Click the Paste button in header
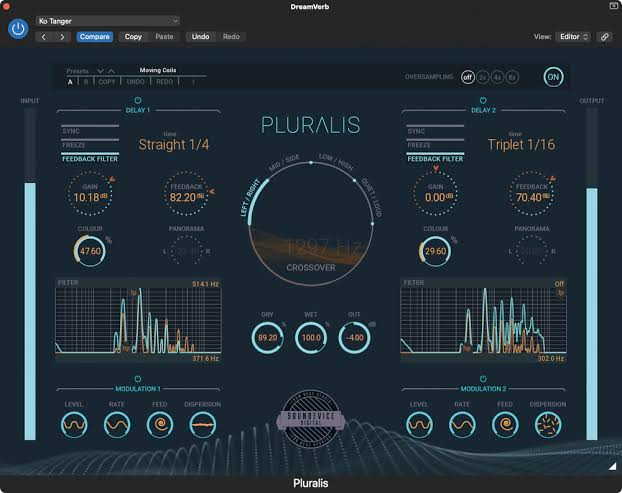Image resolution: width=622 pixels, height=493 pixels. pos(164,36)
